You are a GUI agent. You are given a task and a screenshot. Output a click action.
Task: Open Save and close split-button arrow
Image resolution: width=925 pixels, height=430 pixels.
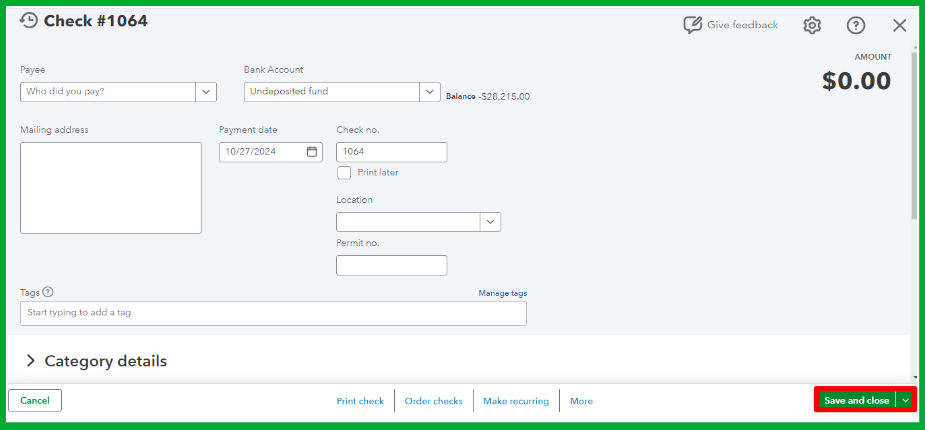coord(906,401)
